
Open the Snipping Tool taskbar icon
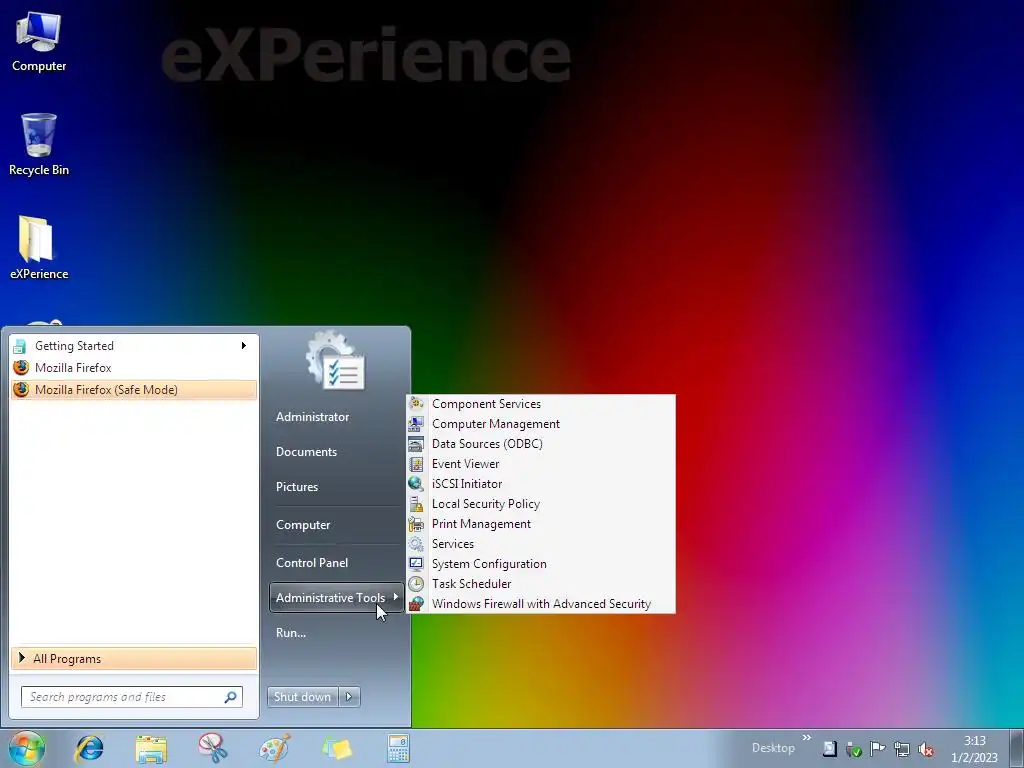tap(213, 748)
